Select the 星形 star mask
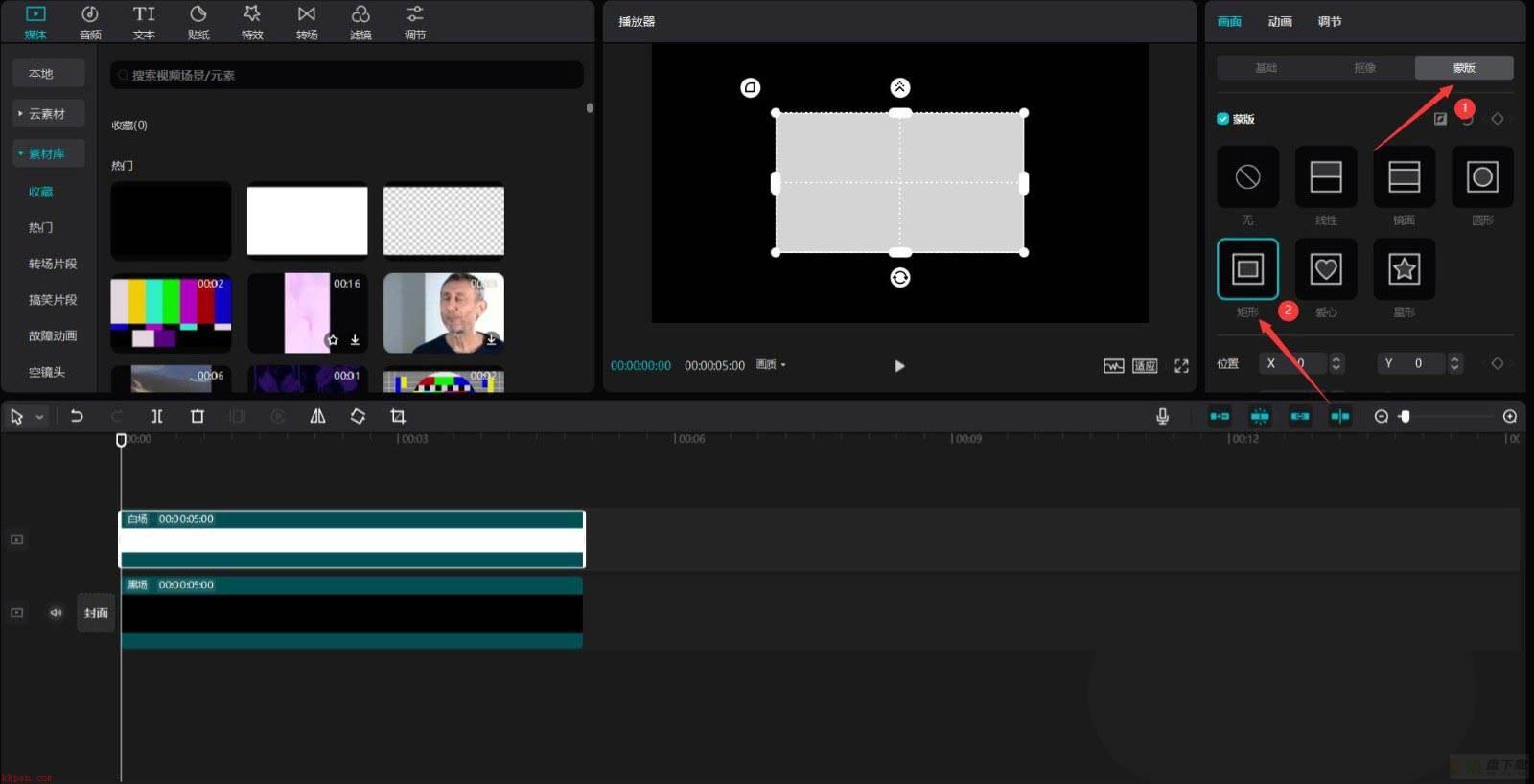Screen dimensions: 1534x784 [1405, 269]
